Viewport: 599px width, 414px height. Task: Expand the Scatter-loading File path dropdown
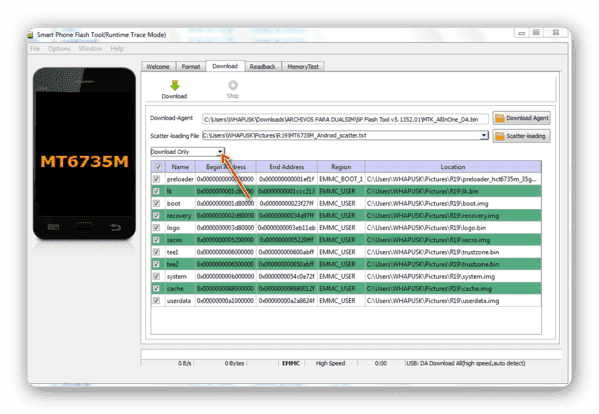click(x=484, y=136)
